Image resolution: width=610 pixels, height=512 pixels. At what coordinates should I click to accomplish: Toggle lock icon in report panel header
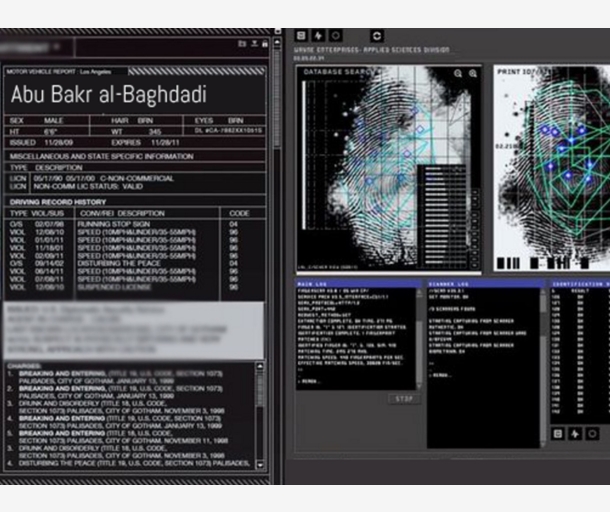coord(264,44)
